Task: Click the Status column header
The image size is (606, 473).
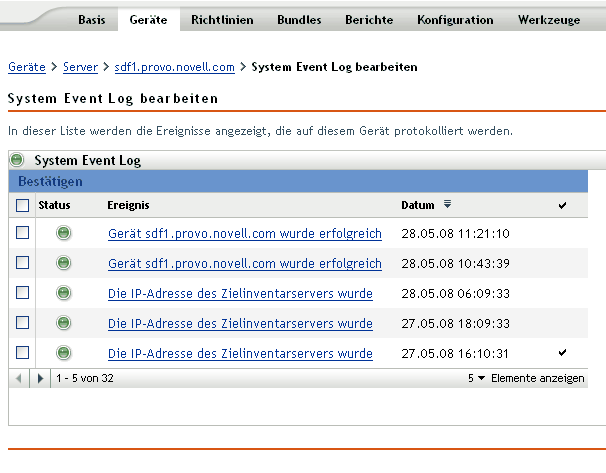Action: (54, 205)
